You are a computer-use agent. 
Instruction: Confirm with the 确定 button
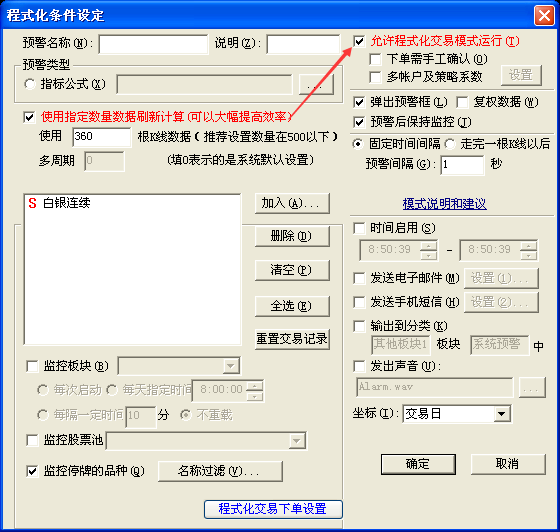coord(418,464)
